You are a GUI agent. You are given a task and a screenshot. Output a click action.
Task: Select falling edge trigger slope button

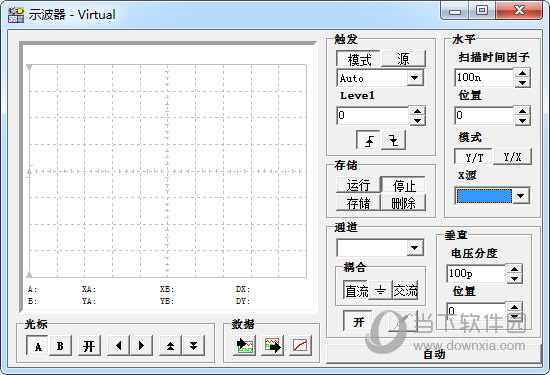394,141
